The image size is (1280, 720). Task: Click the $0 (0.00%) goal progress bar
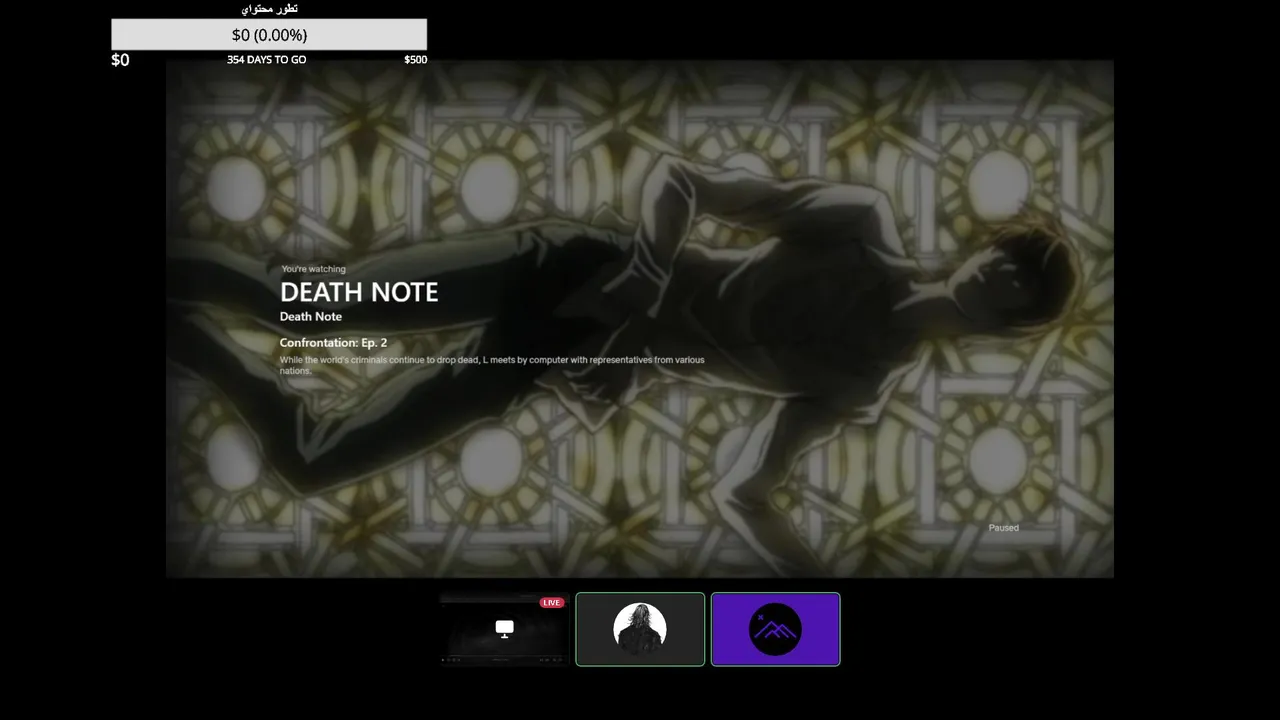pyautogui.click(x=269, y=34)
